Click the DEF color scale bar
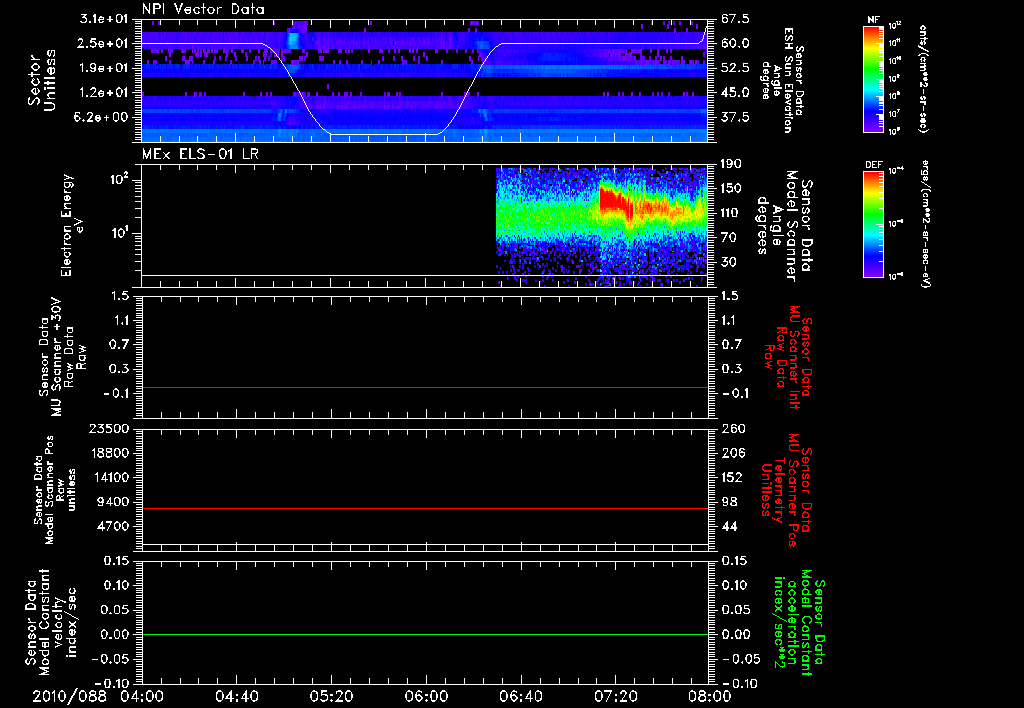The height and width of the screenshot is (708, 1024). coord(873,224)
